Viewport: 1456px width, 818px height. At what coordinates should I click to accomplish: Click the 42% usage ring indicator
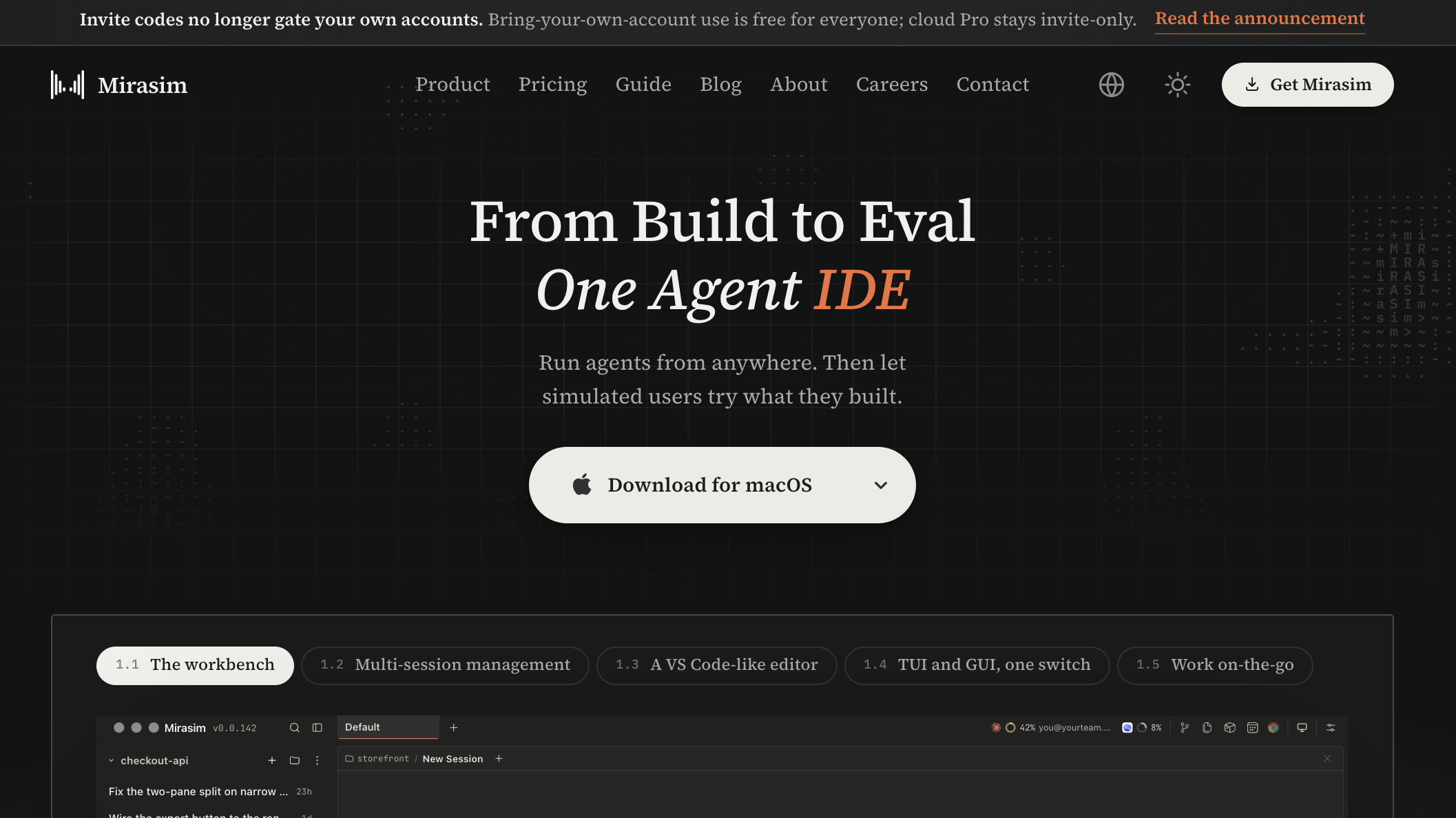pos(1010,728)
